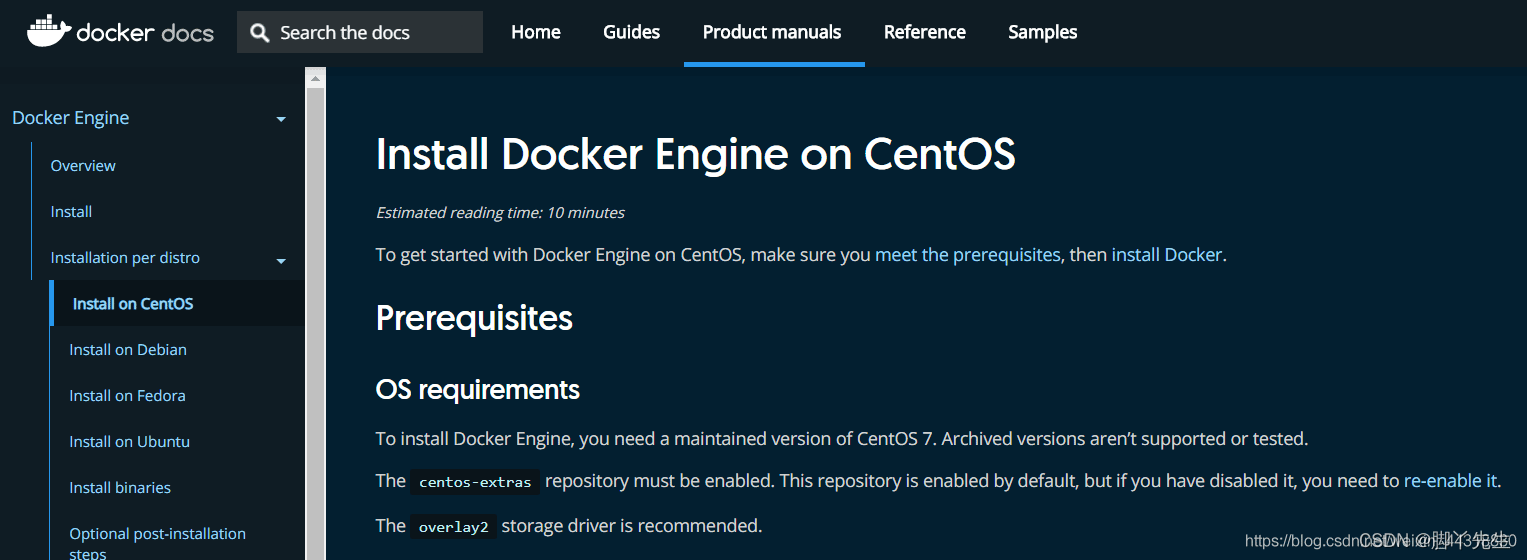Open Install on Ubuntu page
Image resolution: width=1527 pixels, height=560 pixels.
pyautogui.click(x=129, y=442)
